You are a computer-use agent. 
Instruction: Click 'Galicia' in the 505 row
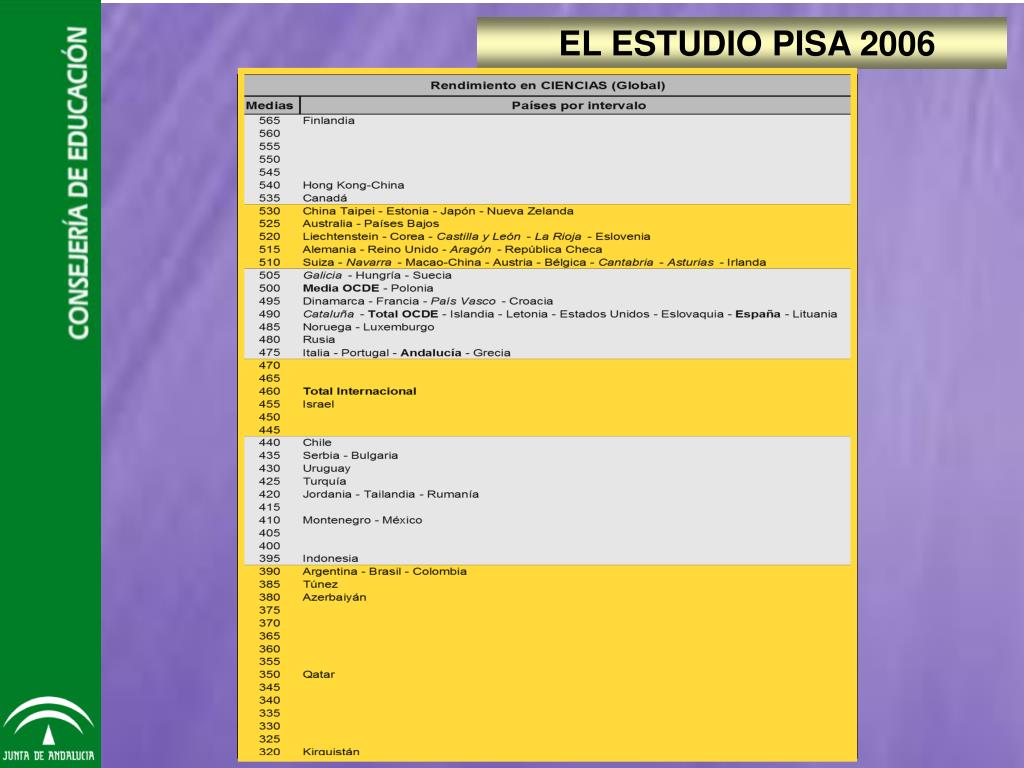(323, 276)
